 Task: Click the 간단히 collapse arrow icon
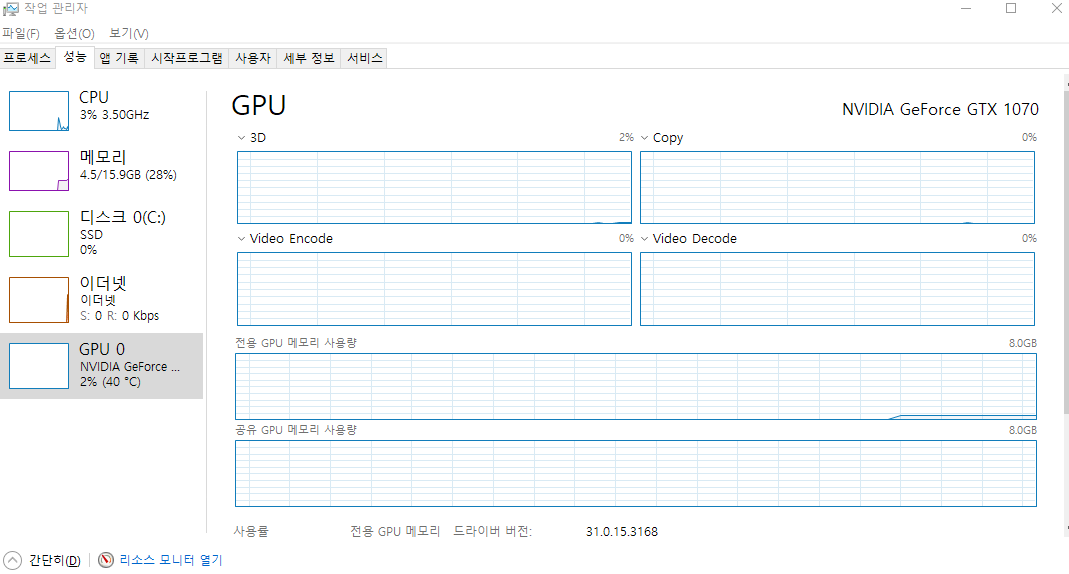(x=12, y=560)
